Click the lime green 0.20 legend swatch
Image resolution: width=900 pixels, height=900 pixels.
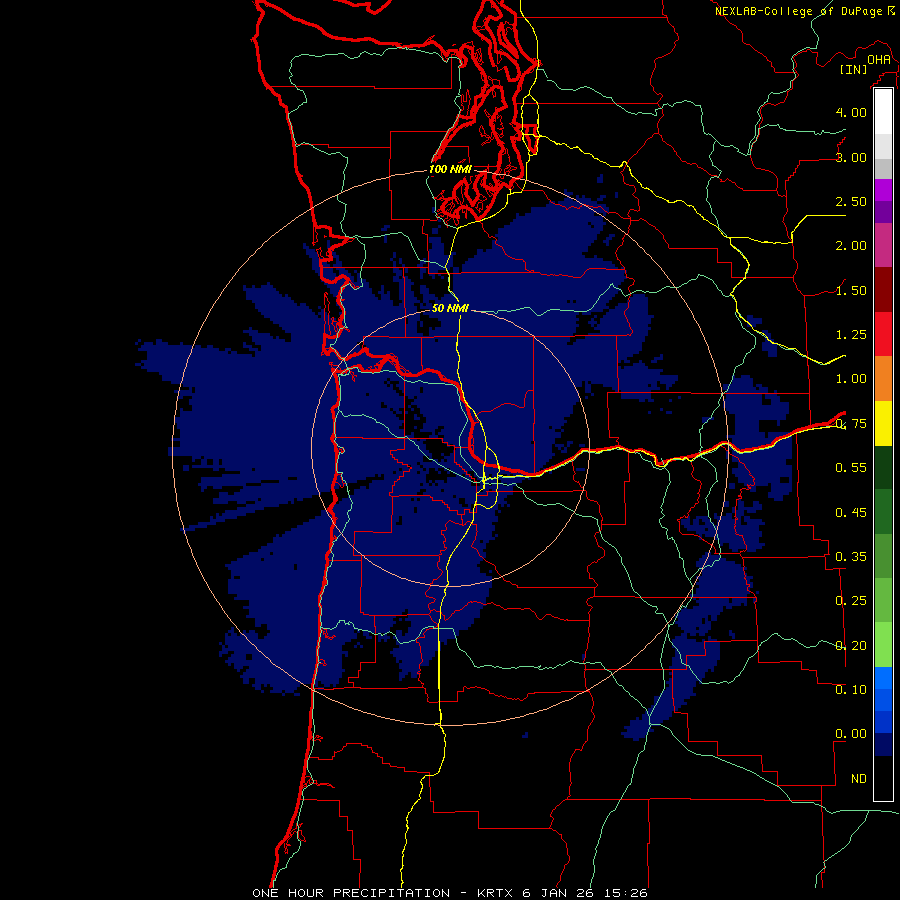tap(883, 645)
